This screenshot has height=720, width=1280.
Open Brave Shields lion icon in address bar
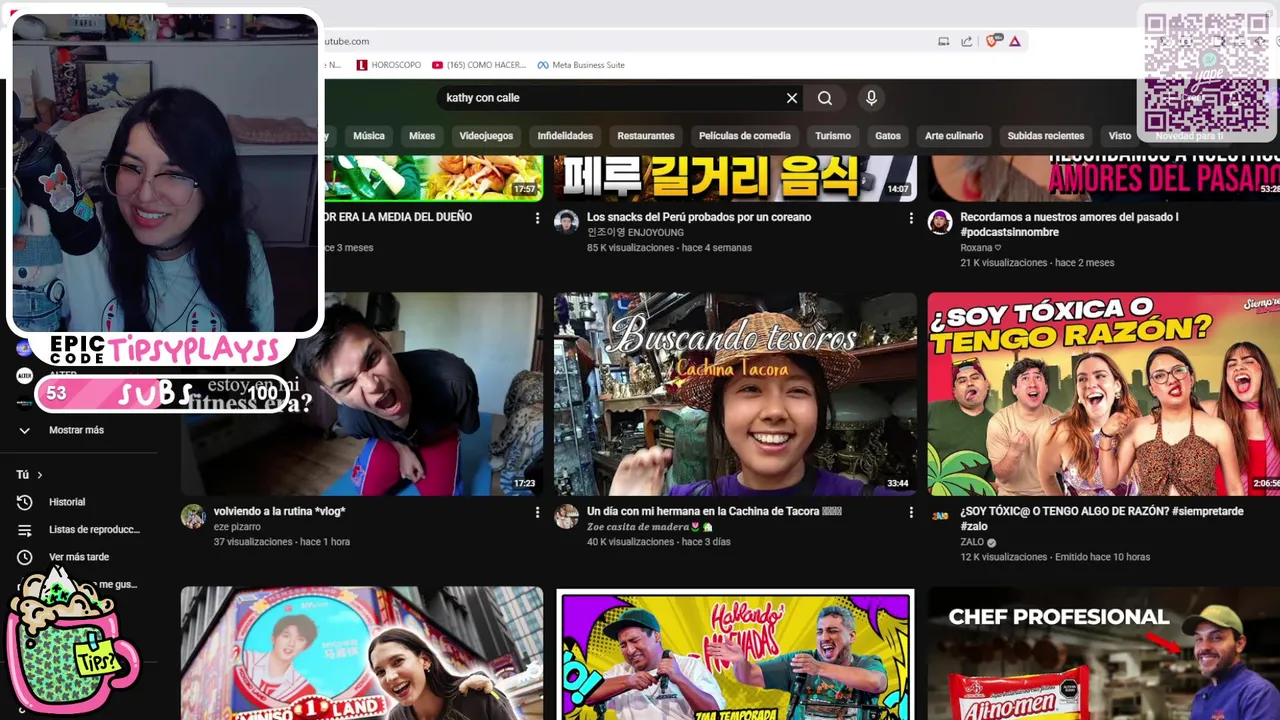coord(992,41)
